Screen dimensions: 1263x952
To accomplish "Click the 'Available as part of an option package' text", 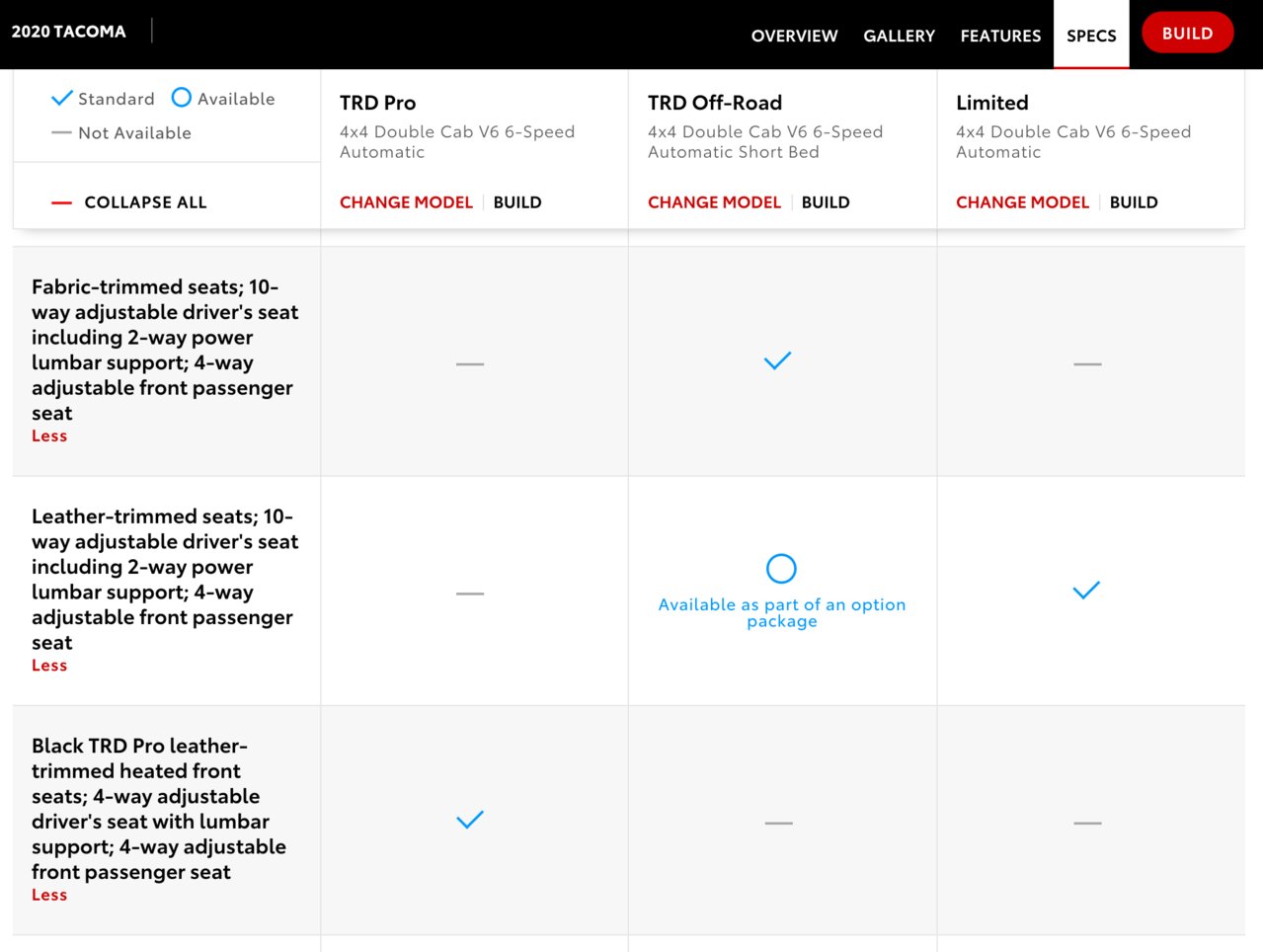I will click(782, 612).
